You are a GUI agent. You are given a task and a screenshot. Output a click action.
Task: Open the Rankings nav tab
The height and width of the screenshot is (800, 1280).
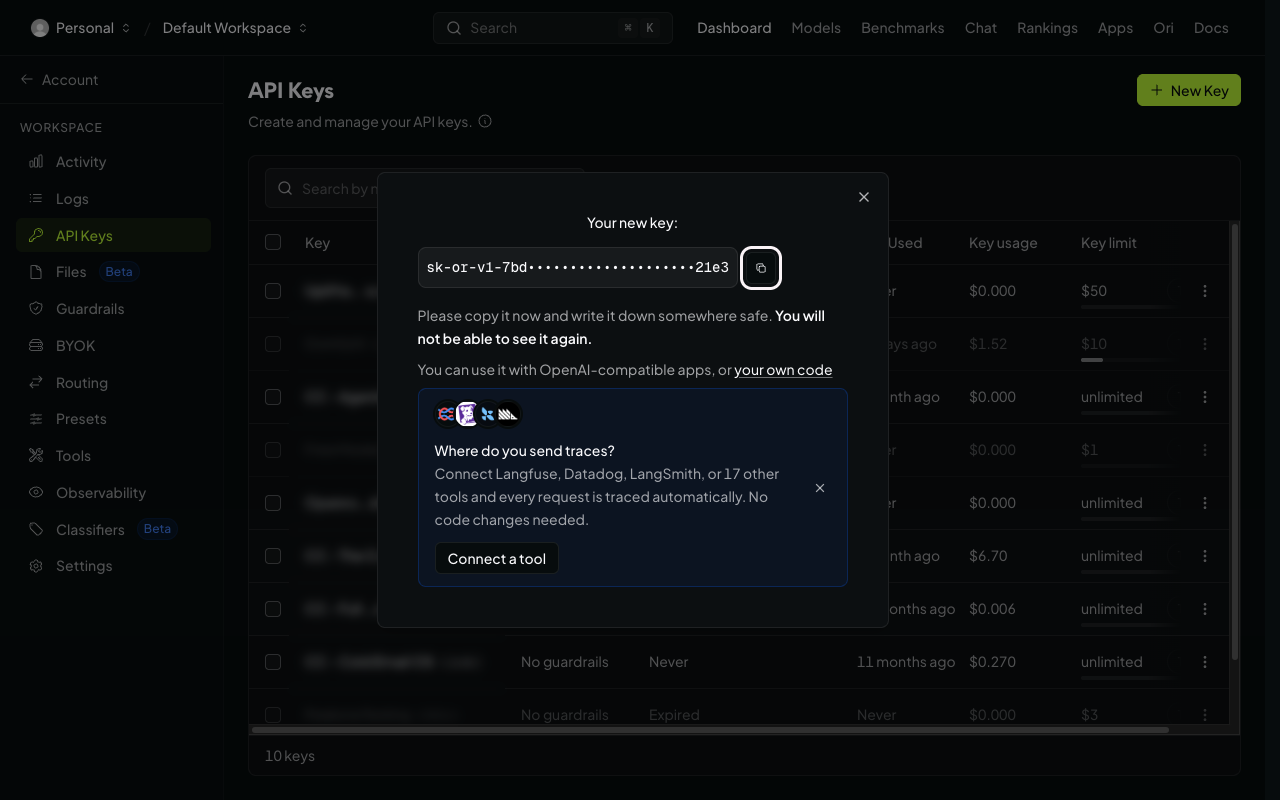click(x=1047, y=28)
